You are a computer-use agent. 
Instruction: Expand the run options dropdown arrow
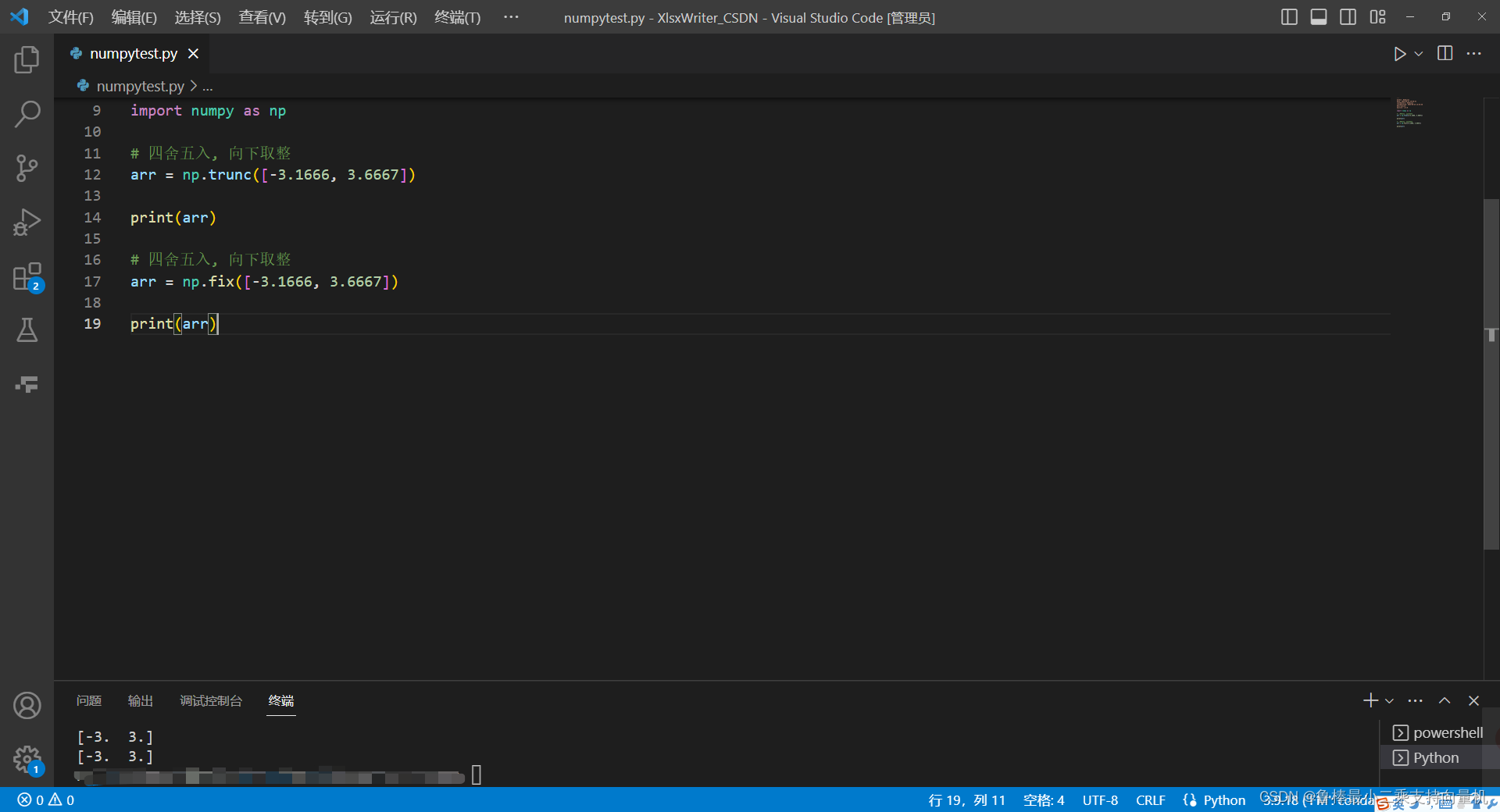(1419, 54)
